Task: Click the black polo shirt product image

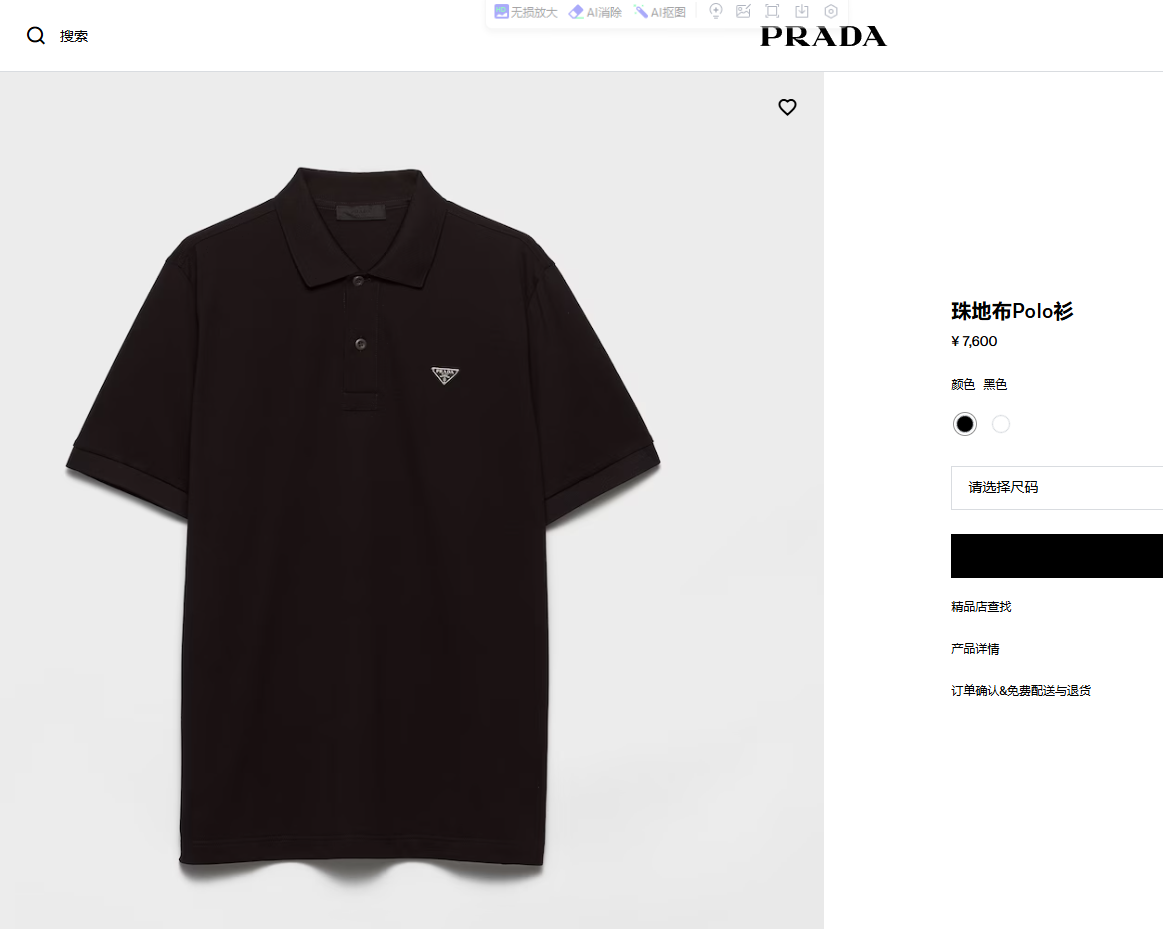Action: pyautogui.click(x=363, y=519)
